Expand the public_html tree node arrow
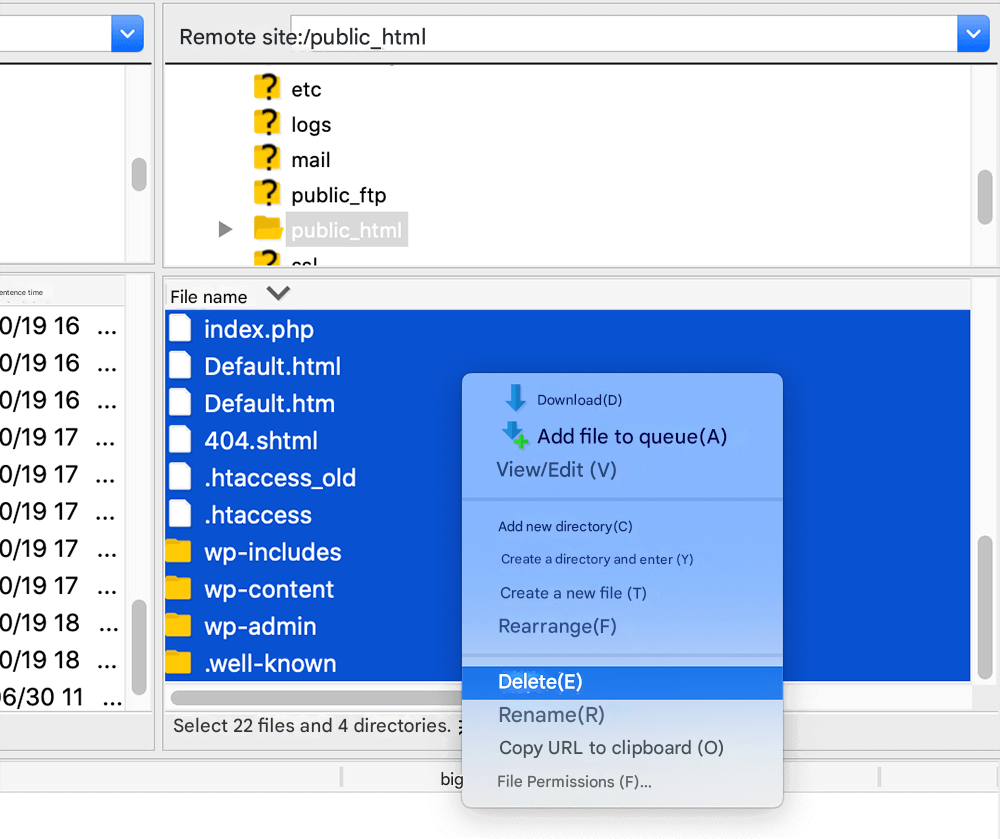1000x839 pixels. pos(225,230)
